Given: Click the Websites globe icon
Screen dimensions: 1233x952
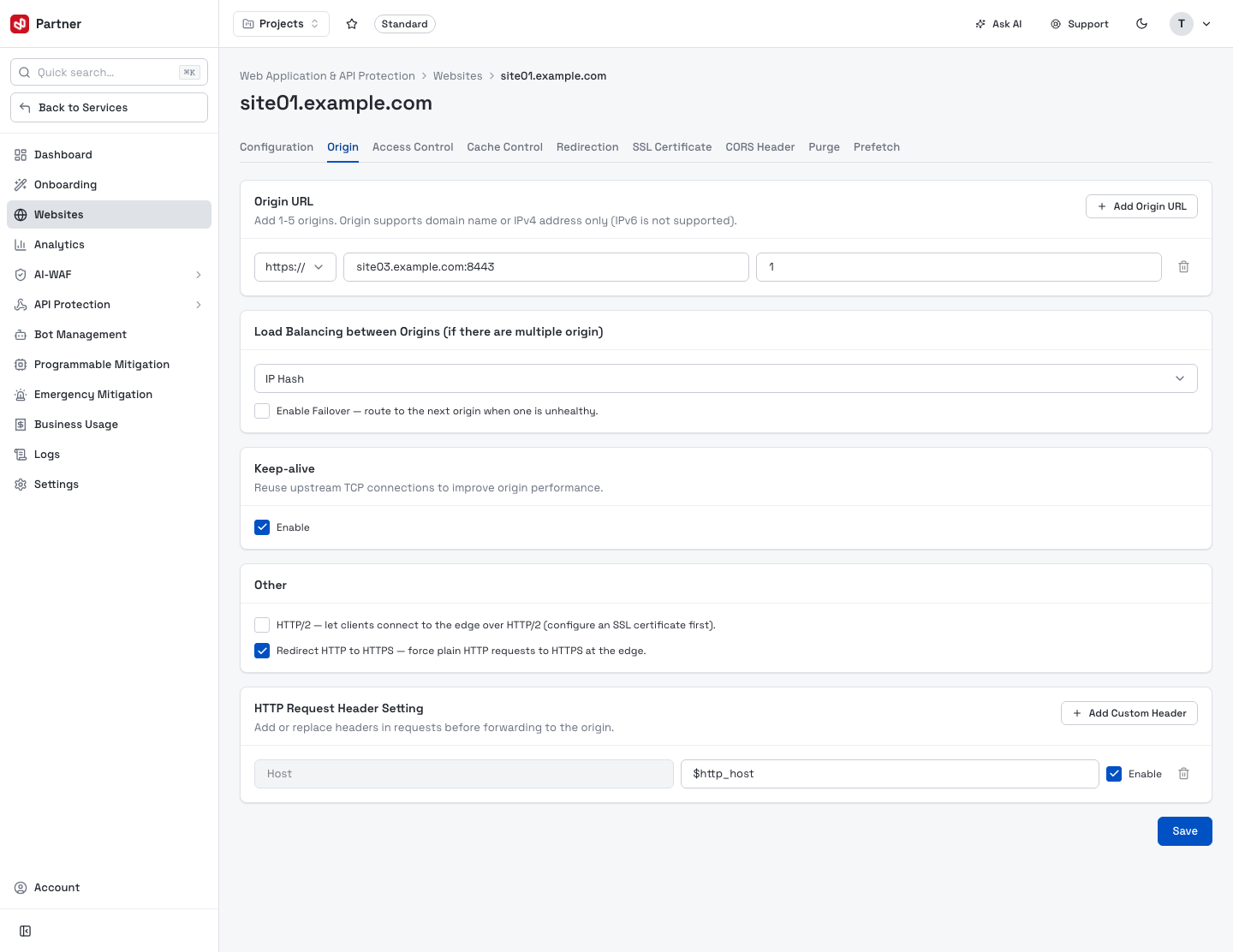Looking at the screenshot, I should [21, 215].
